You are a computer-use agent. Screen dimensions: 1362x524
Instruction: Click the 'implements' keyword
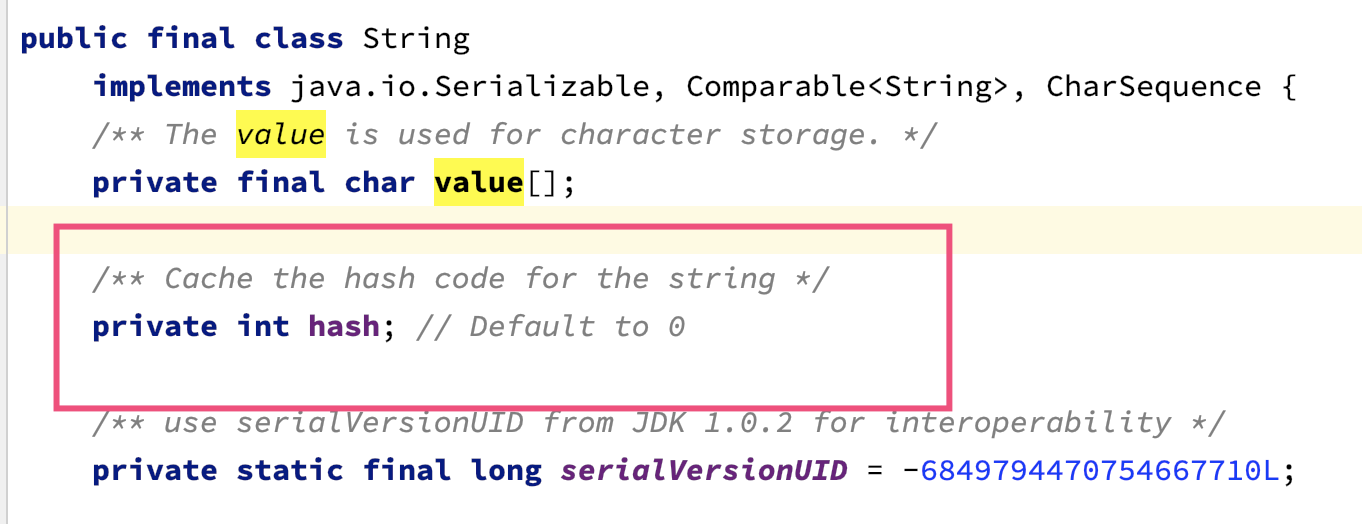(182, 87)
